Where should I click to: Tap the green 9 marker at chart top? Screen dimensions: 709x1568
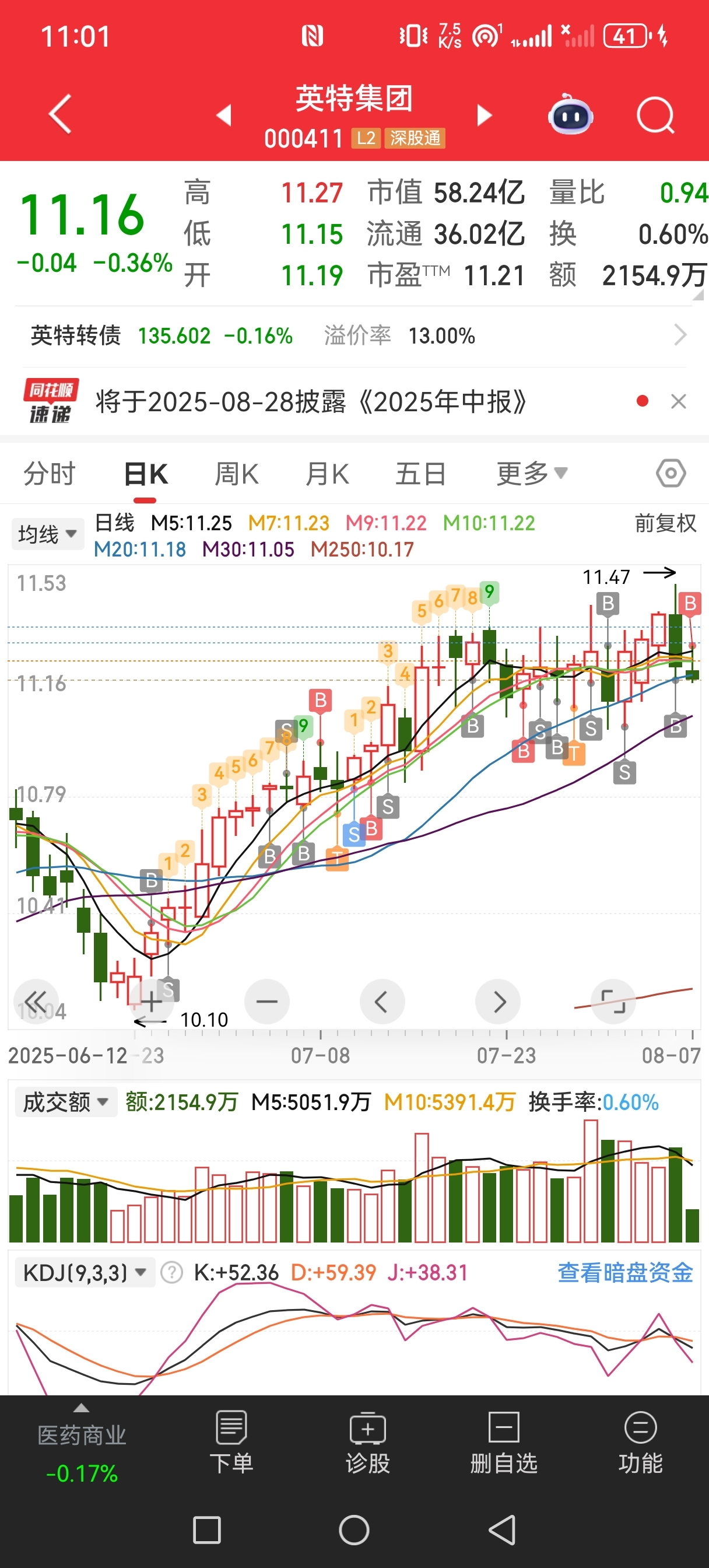coord(489,591)
